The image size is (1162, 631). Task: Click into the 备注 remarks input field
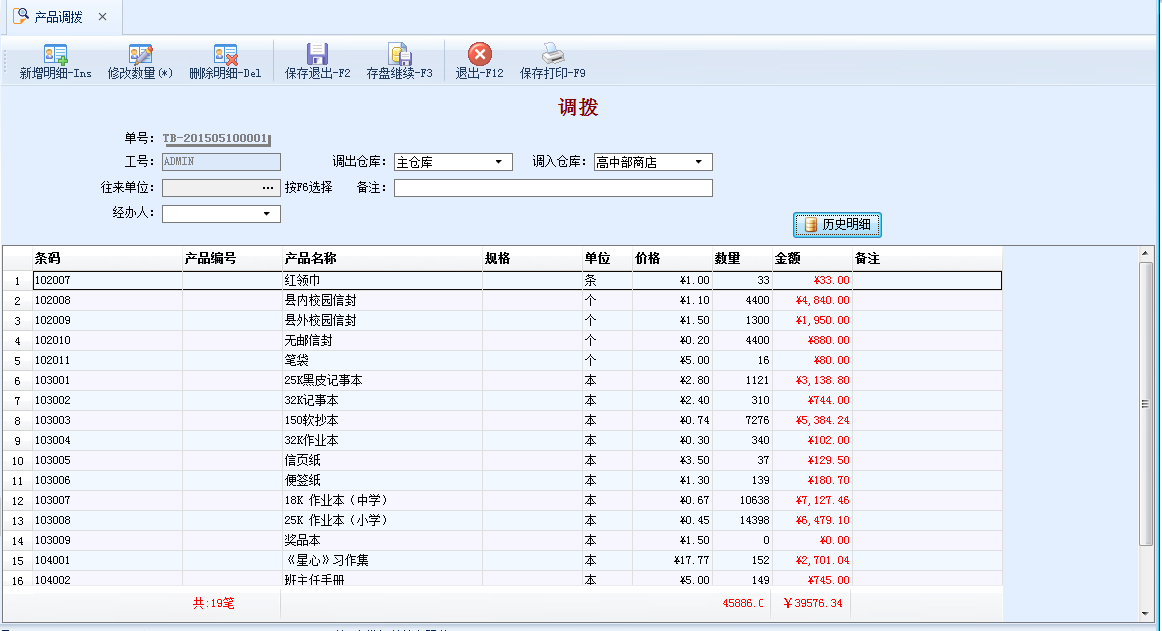click(552, 188)
